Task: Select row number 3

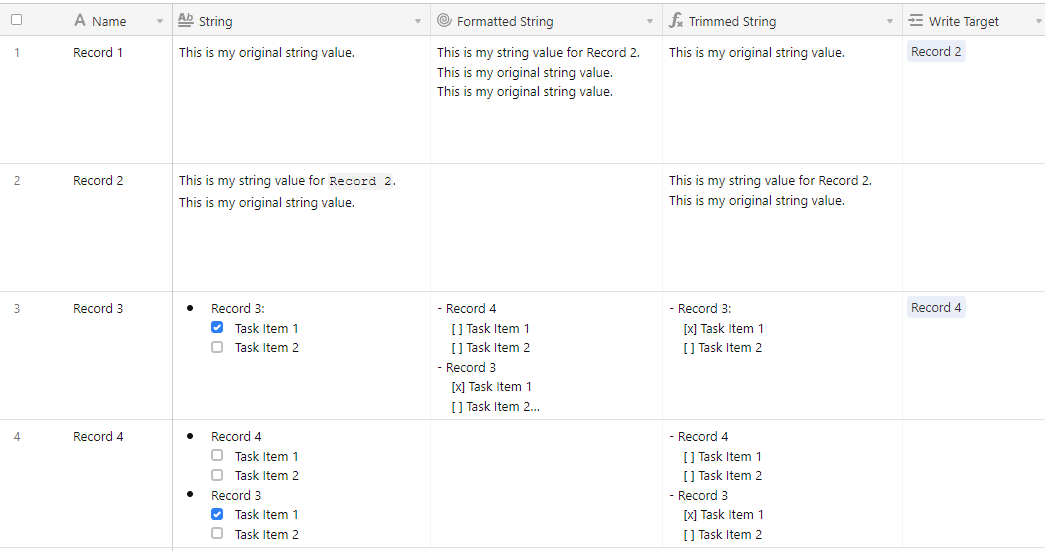Action: click(x=17, y=308)
